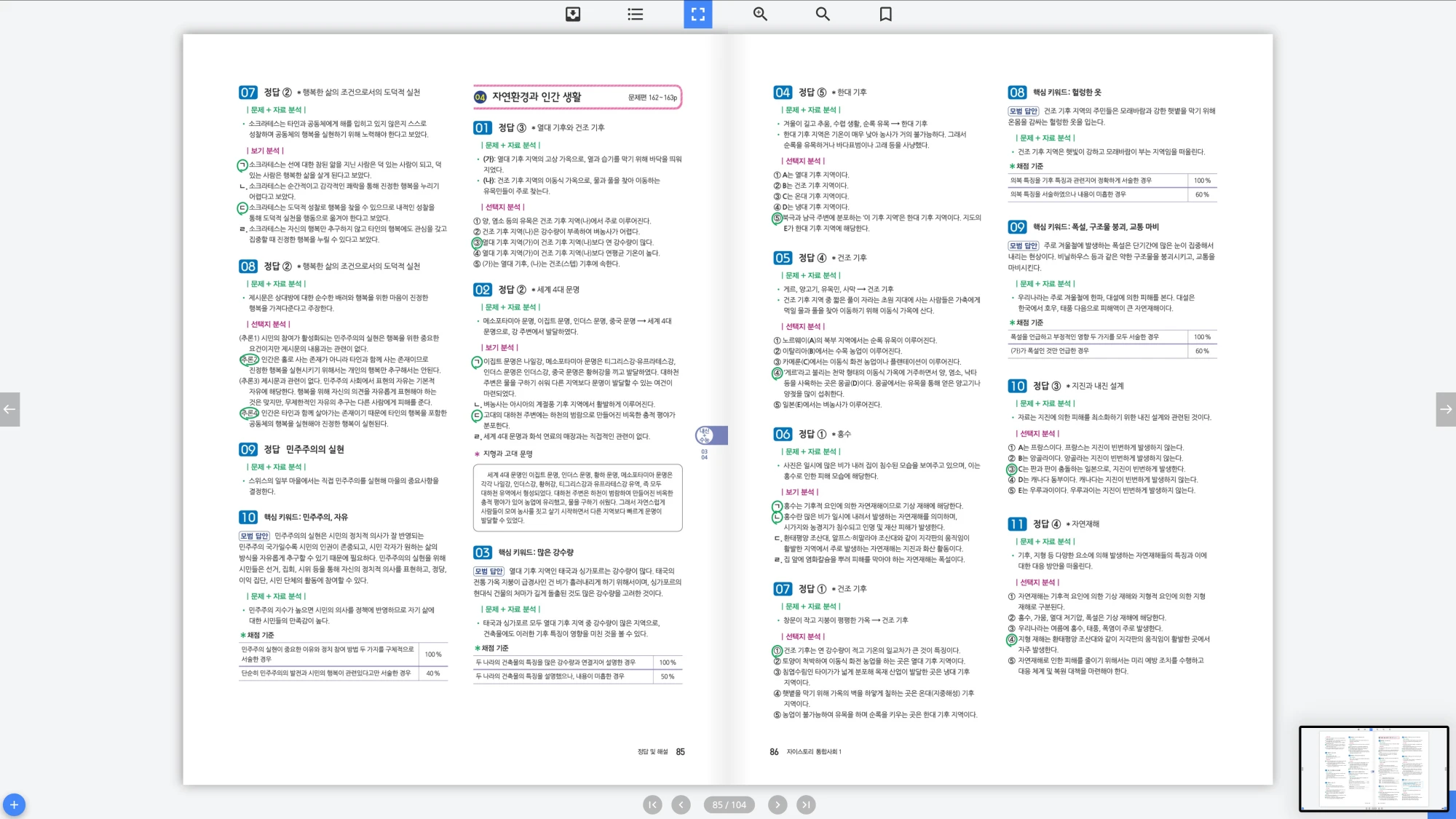Click the chapter side tab between pages
Screen dimensions: 1456x819
tap(711, 435)
